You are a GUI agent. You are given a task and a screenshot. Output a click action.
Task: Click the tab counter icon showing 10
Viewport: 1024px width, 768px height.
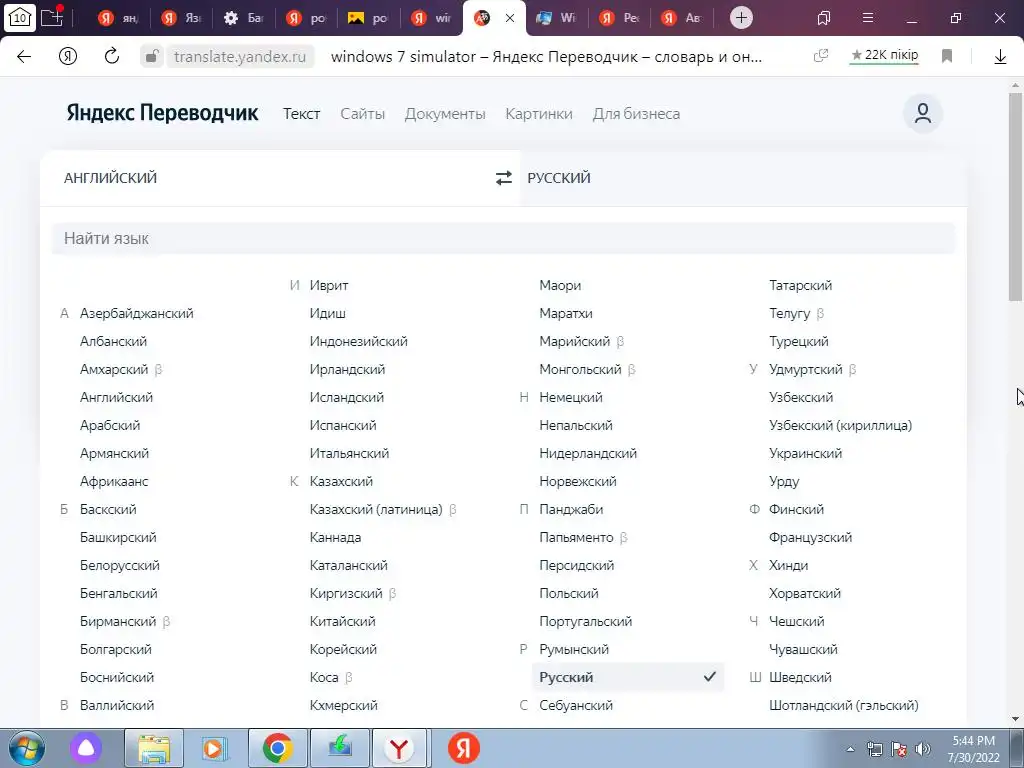coord(20,18)
